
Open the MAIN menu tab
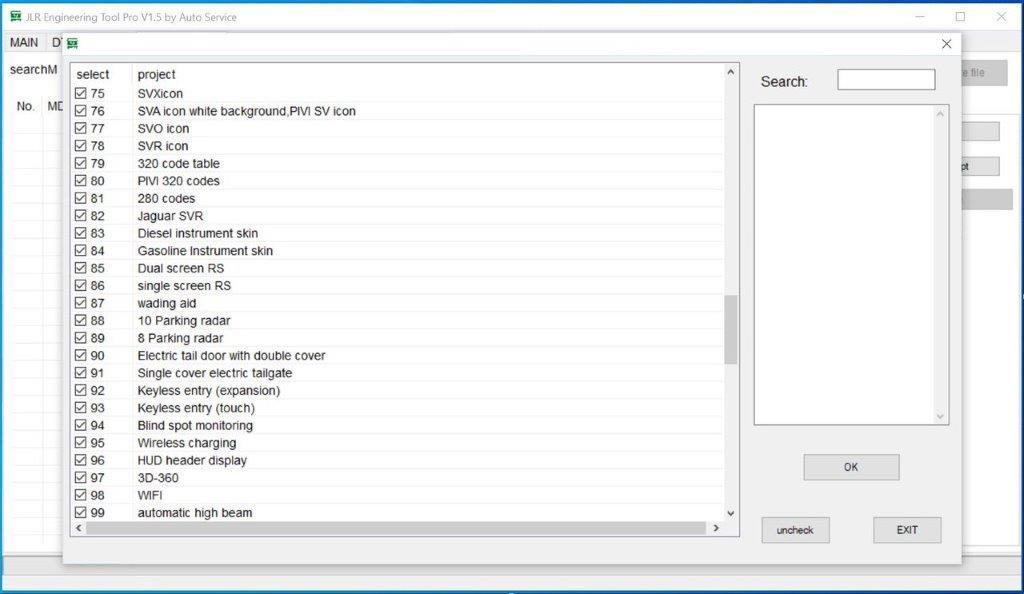point(24,42)
